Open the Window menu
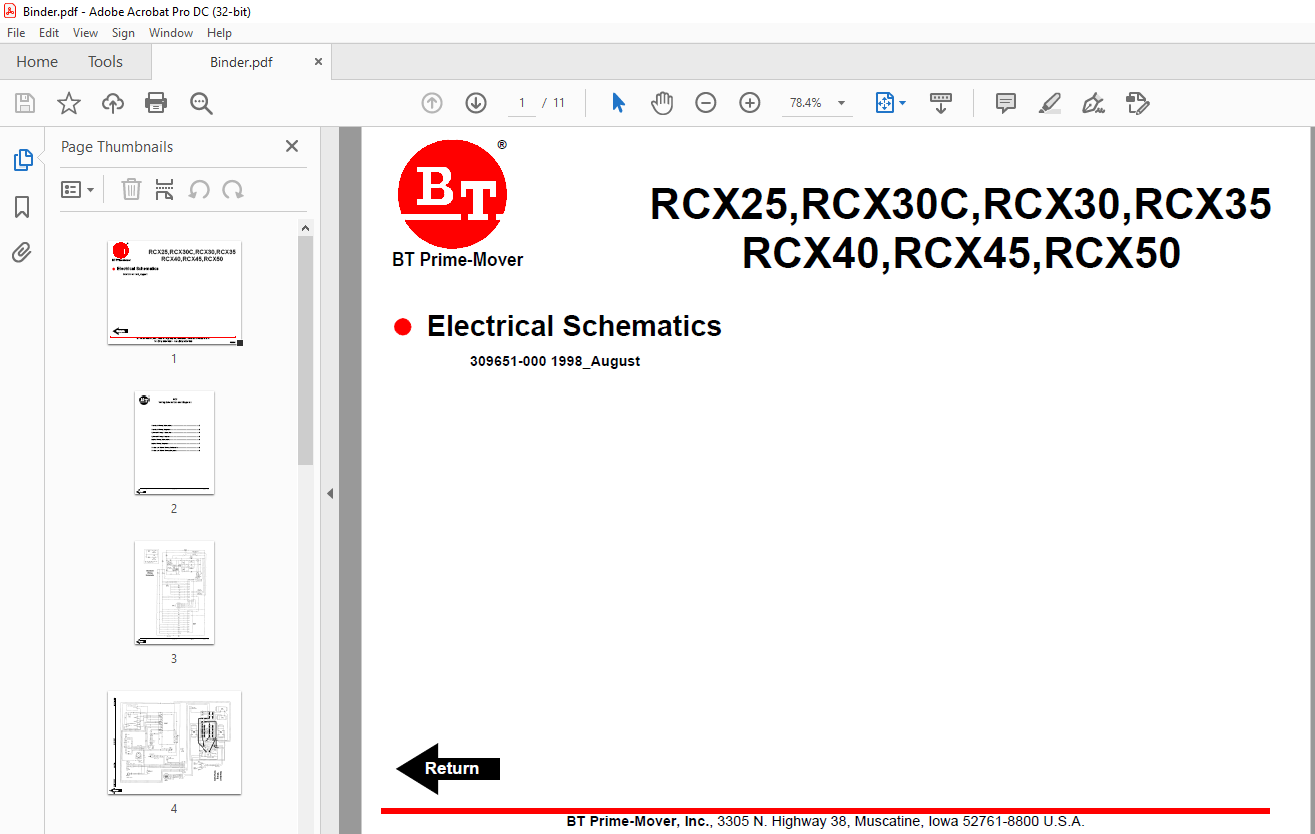The image size is (1315, 834). click(171, 33)
